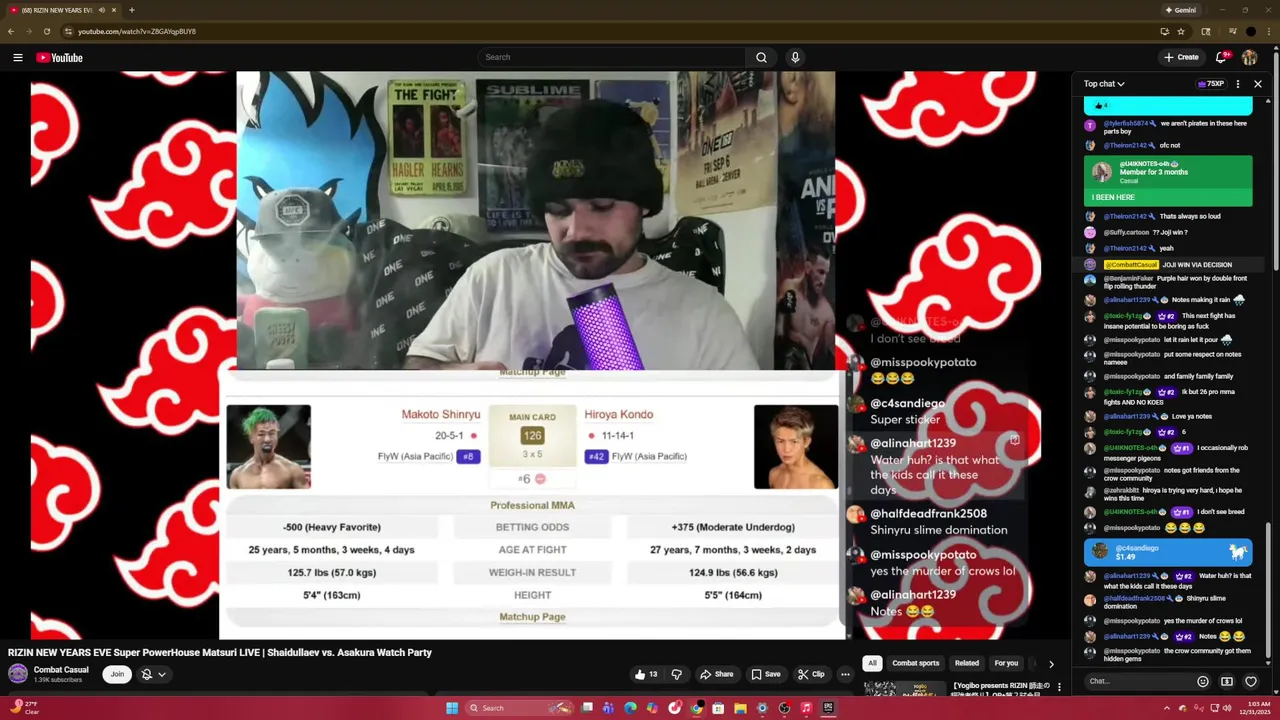1280x720 pixels.
Task: Open the Super Chat purchase icon
Action: [1227, 681]
